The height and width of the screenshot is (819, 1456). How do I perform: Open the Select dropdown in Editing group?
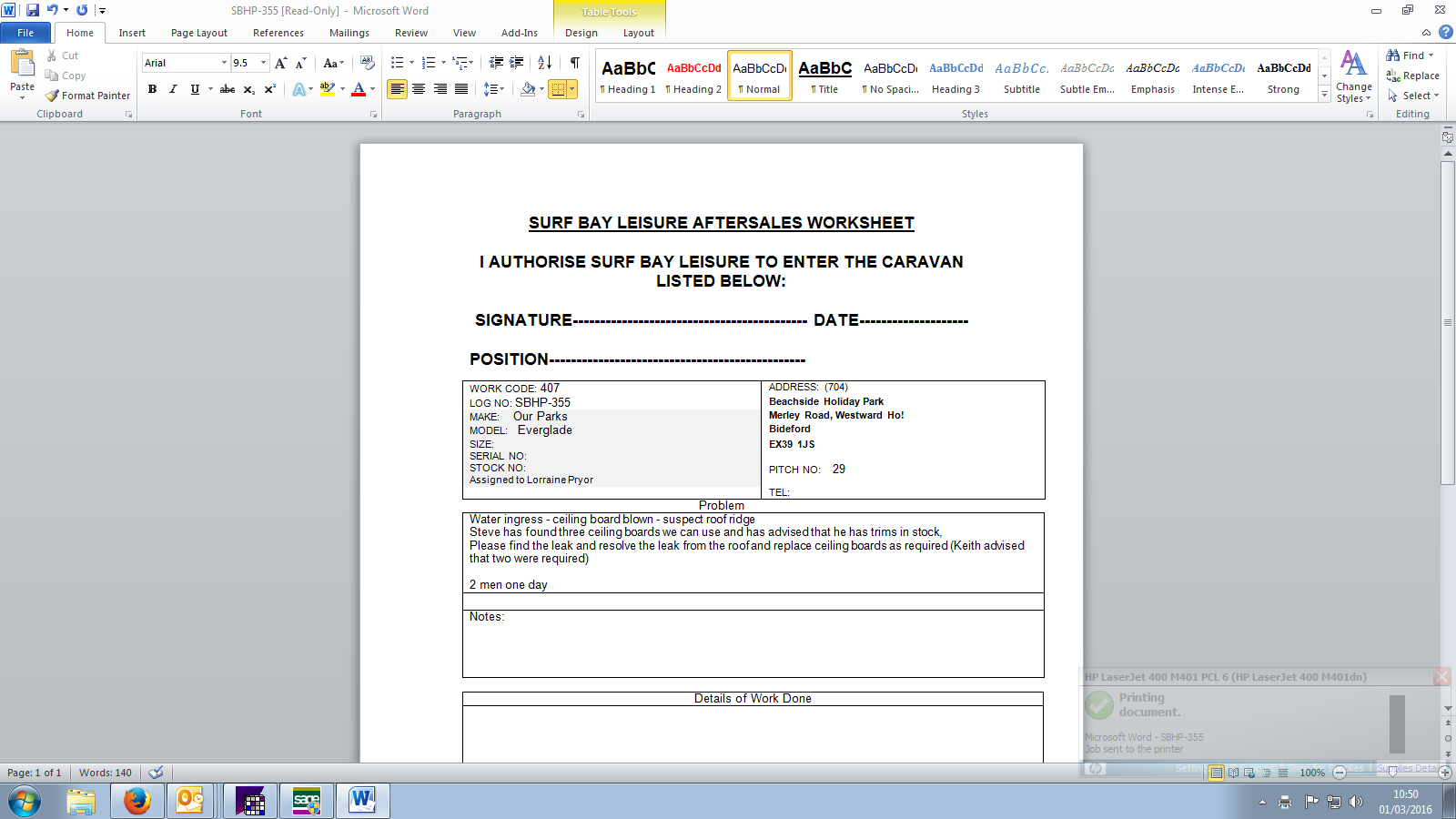click(x=1413, y=96)
